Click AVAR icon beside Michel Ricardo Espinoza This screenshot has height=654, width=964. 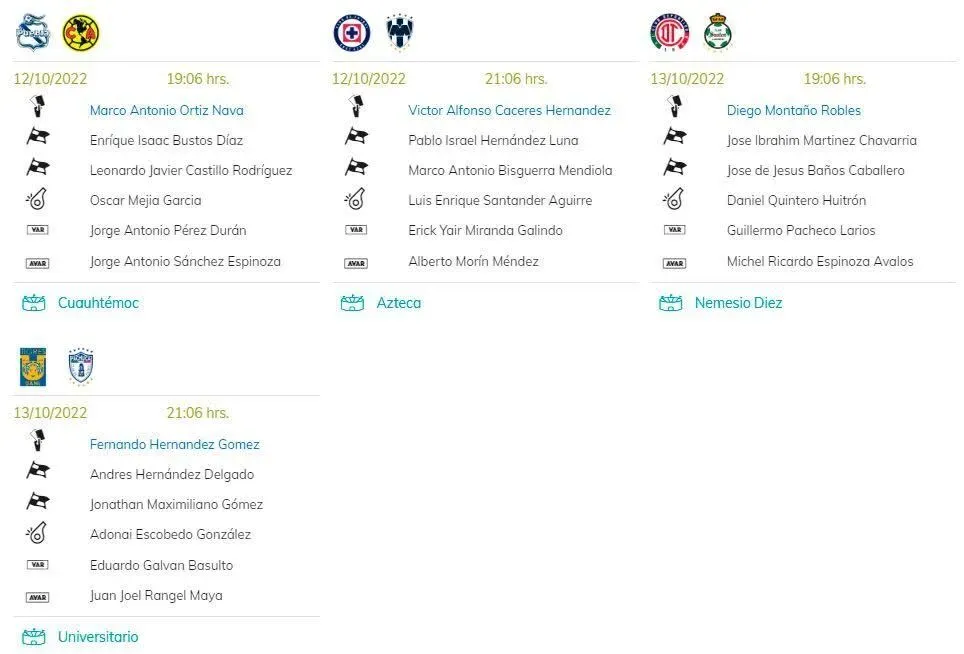click(674, 263)
